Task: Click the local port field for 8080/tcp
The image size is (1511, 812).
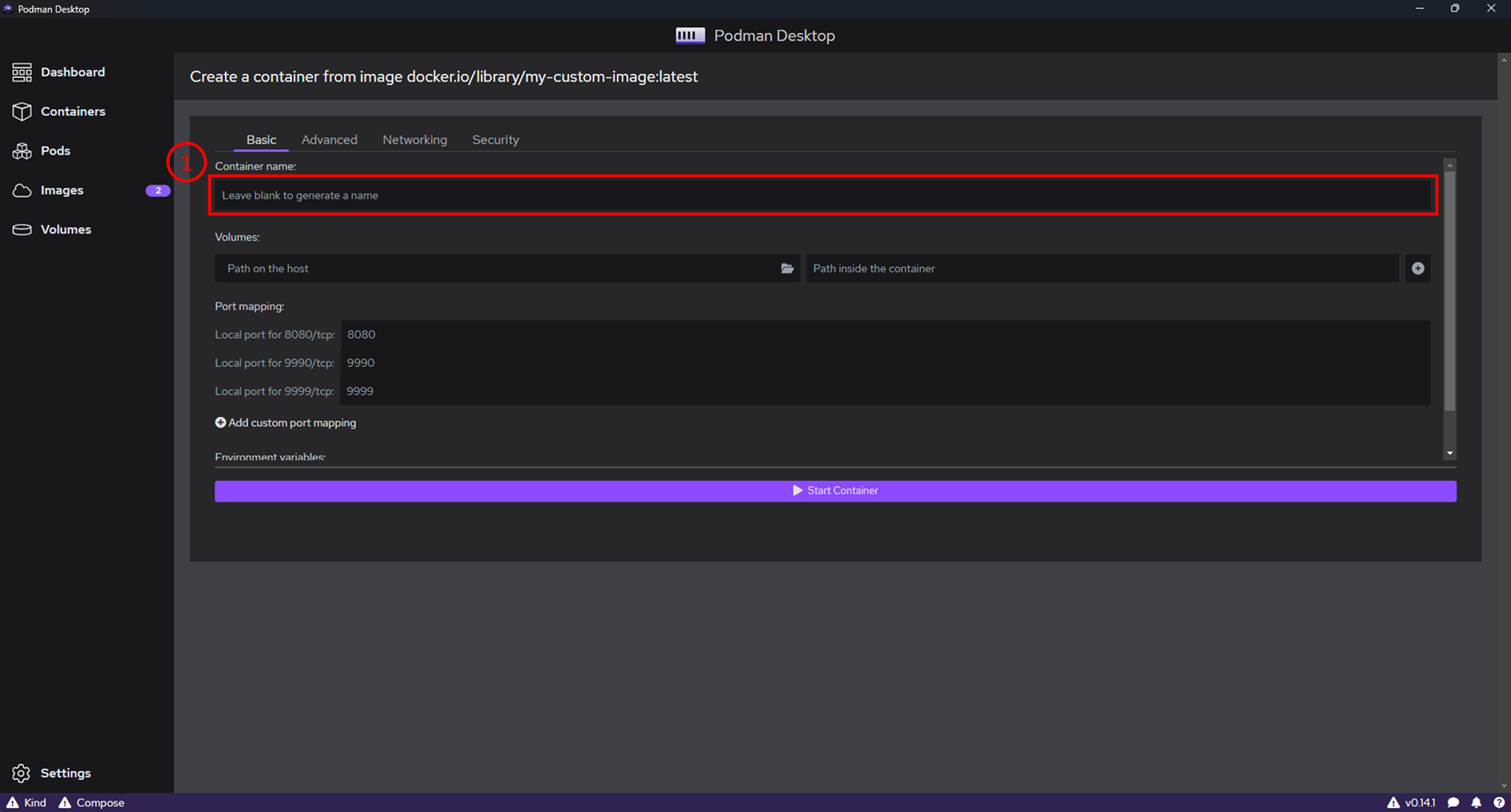Action: click(x=885, y=334)
